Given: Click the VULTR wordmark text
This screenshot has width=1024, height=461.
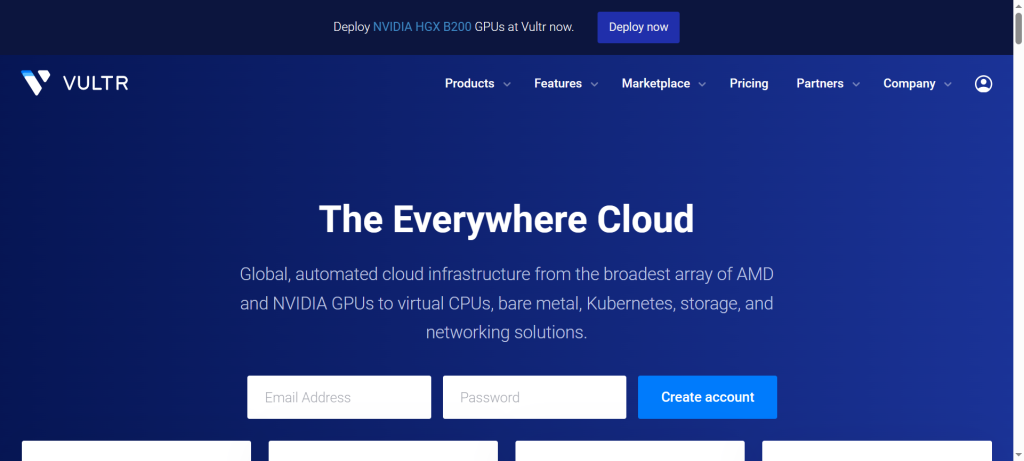Looking at the screenshot, I should pos(95,84).
